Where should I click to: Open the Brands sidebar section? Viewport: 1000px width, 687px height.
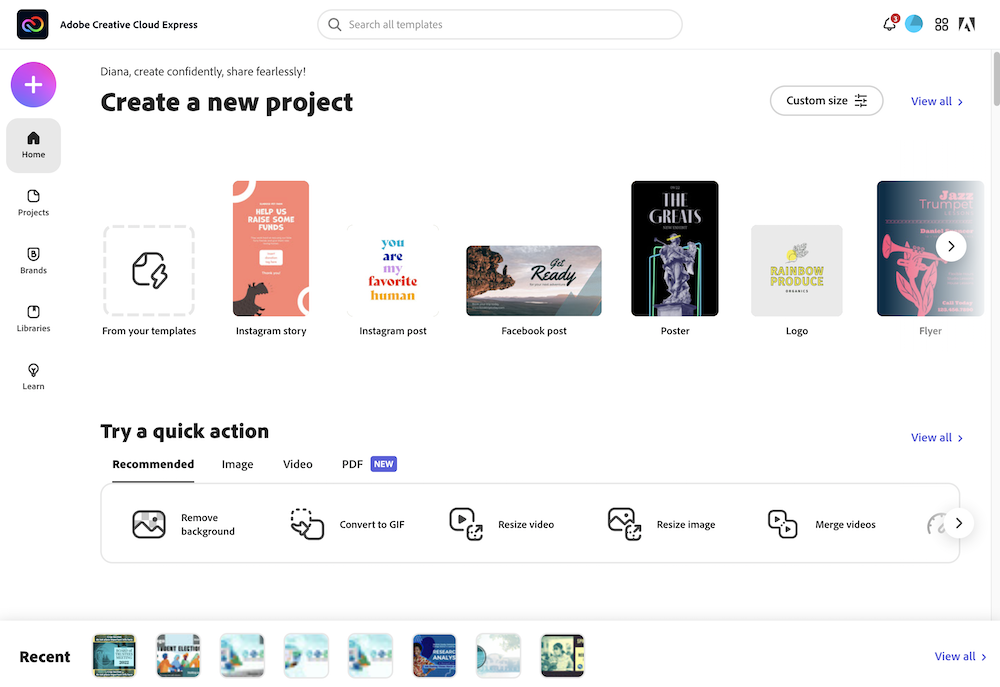click(x=33, y=261)
